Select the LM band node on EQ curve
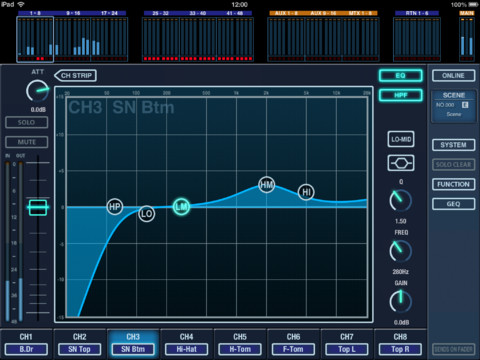Screen dimensions: 480x360 pos(181,207)
